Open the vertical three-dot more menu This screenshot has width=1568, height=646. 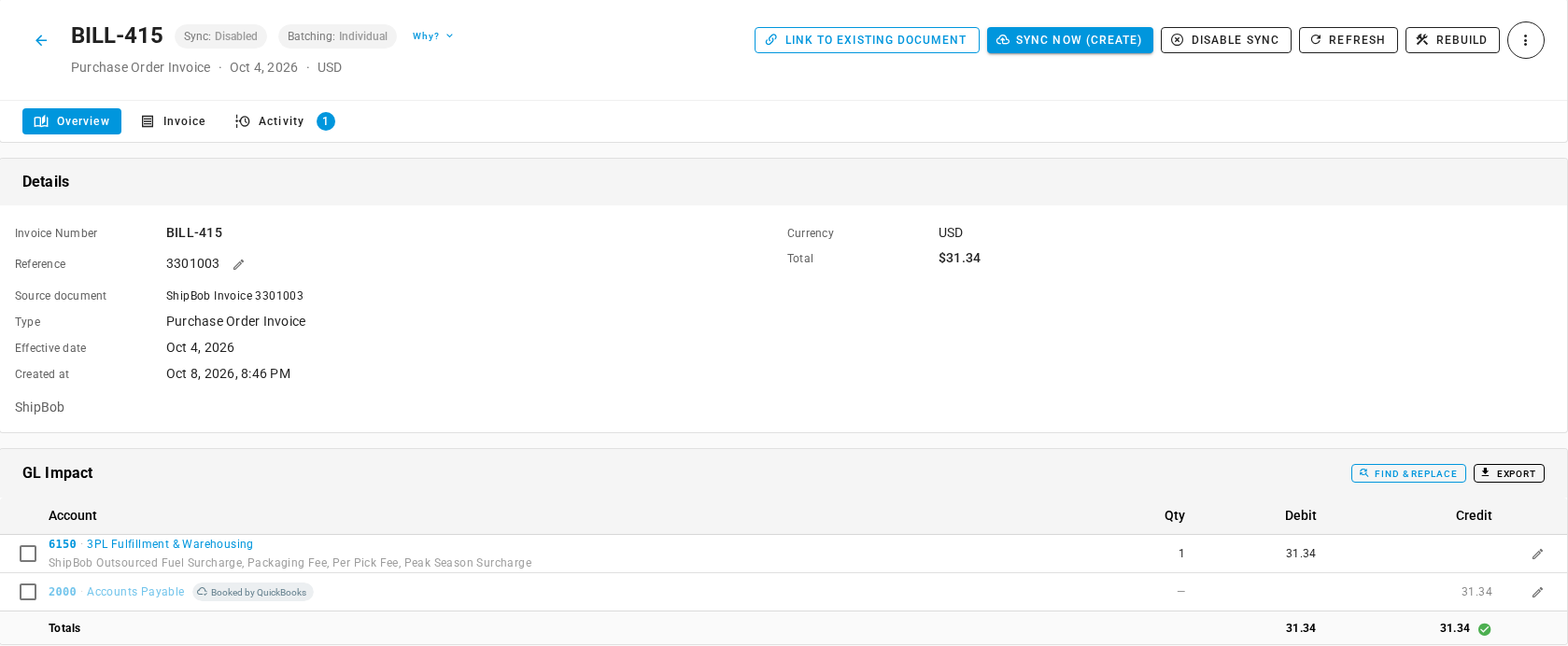click(x=1525, y=40)
